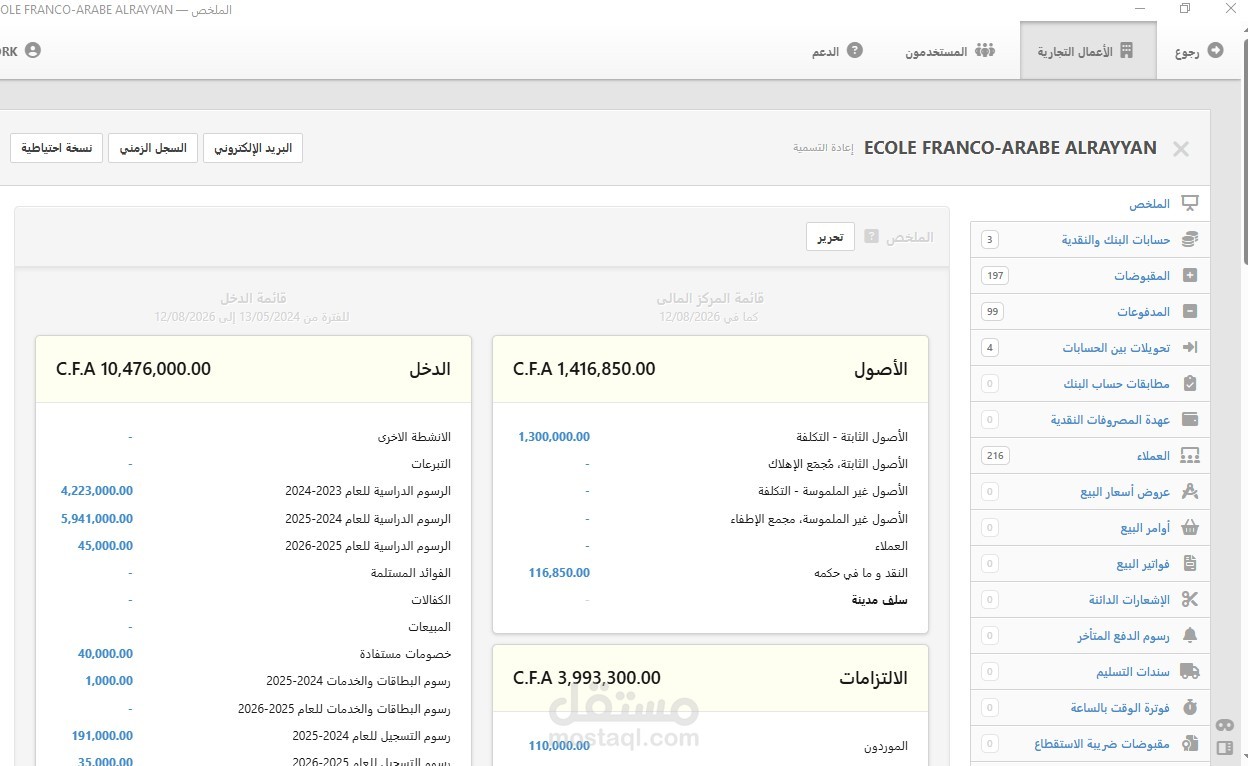The height and width of the screenshot is (766, 1248).
Task: Click the sales invoices document icon
Action: click(1189, 564)
